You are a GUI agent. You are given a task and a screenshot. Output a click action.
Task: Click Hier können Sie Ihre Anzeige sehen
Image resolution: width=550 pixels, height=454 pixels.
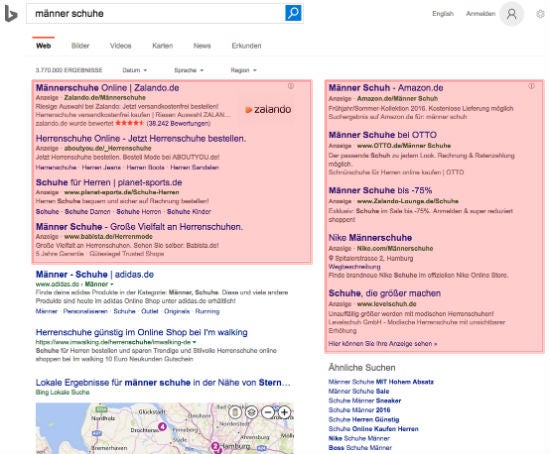point(383,343)
